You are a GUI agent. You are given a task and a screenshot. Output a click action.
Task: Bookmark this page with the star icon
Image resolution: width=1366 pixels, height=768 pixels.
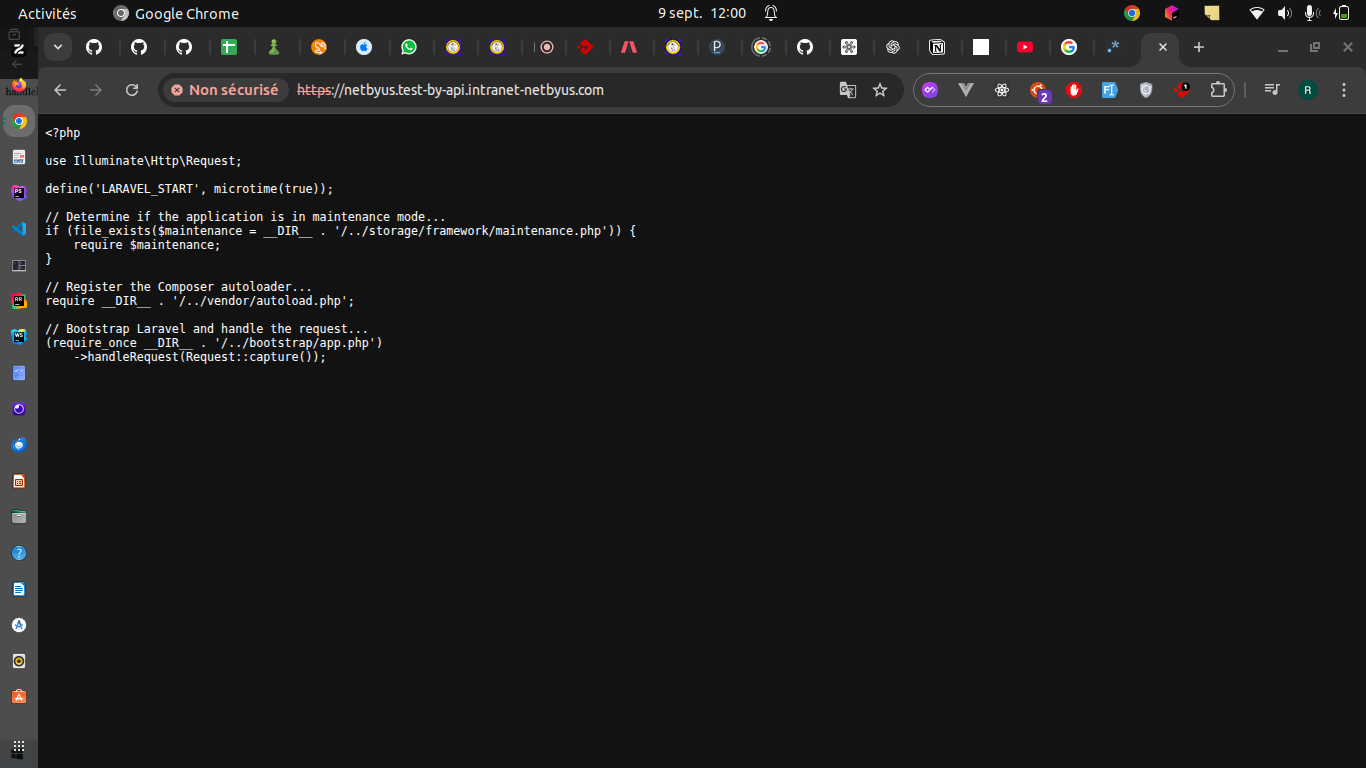point(880,90)
